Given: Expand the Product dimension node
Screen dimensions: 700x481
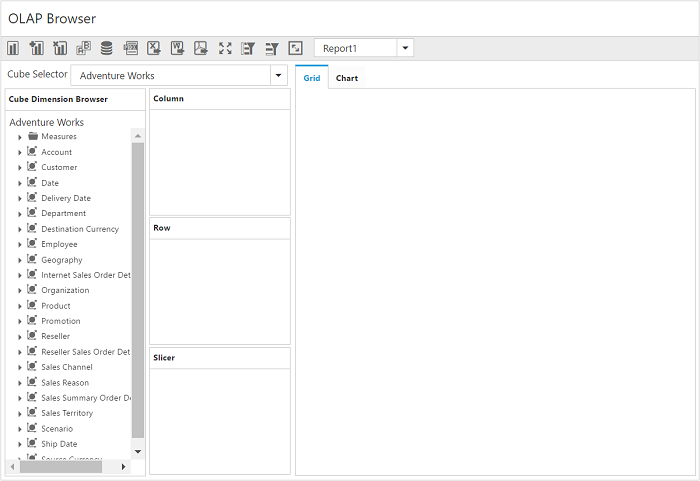Looking at the screenshot, I should (20, 306).
